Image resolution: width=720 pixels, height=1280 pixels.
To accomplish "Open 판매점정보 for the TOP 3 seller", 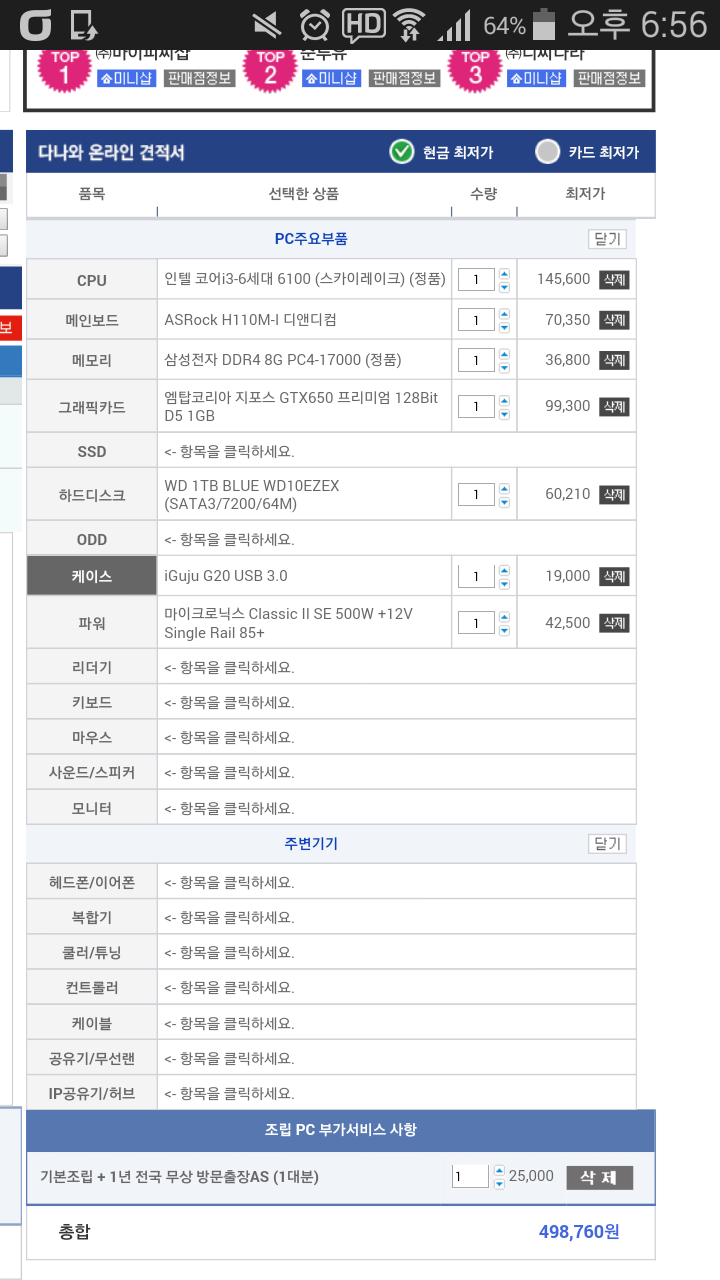I will 609,78.
